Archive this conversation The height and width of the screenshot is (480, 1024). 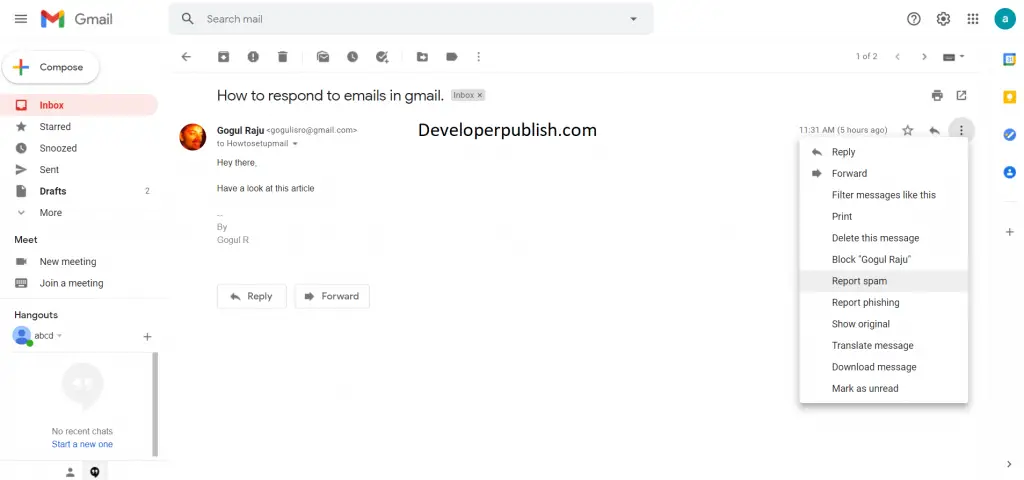(x=223, y=57)
